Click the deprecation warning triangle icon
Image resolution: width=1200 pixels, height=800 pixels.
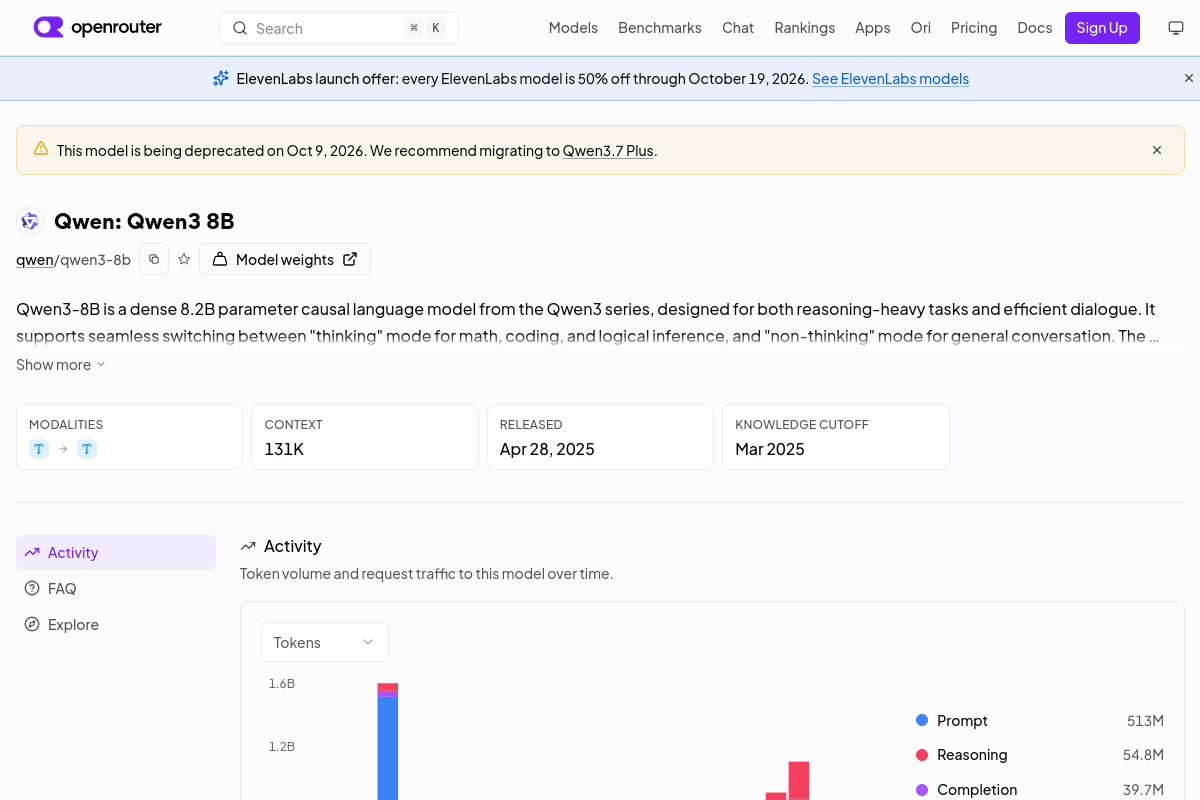pyautogui.click(x=41, y=149)
